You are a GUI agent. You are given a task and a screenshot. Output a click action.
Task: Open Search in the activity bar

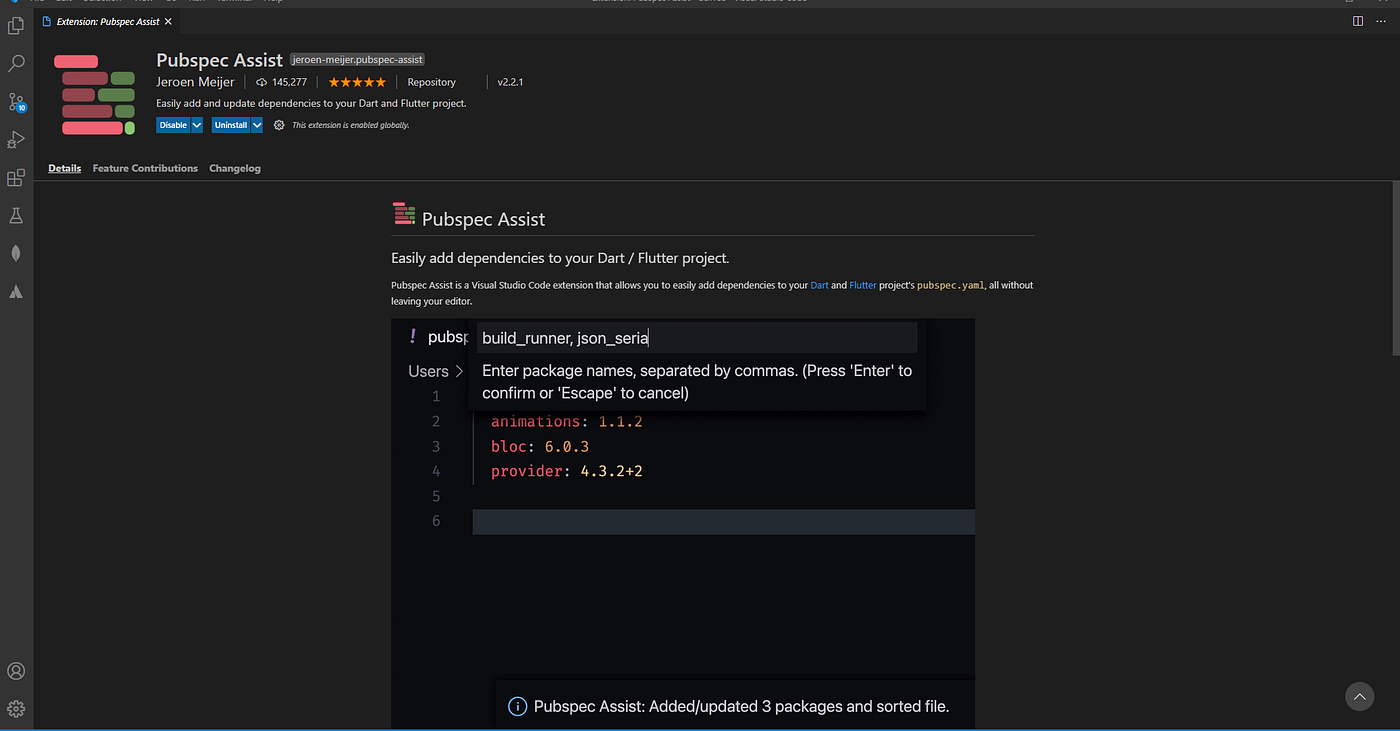tap(15, 62)
